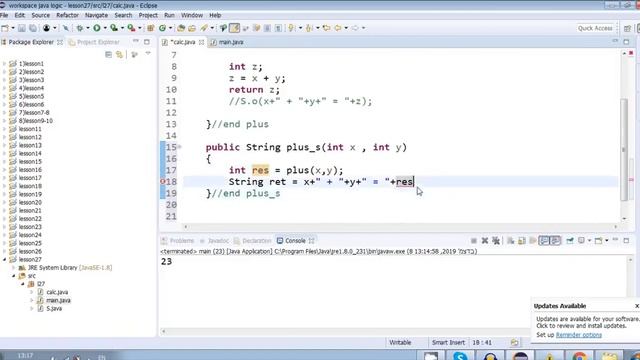
Task: Close the calc.java editor tab
Action: [x=201, y=42]
